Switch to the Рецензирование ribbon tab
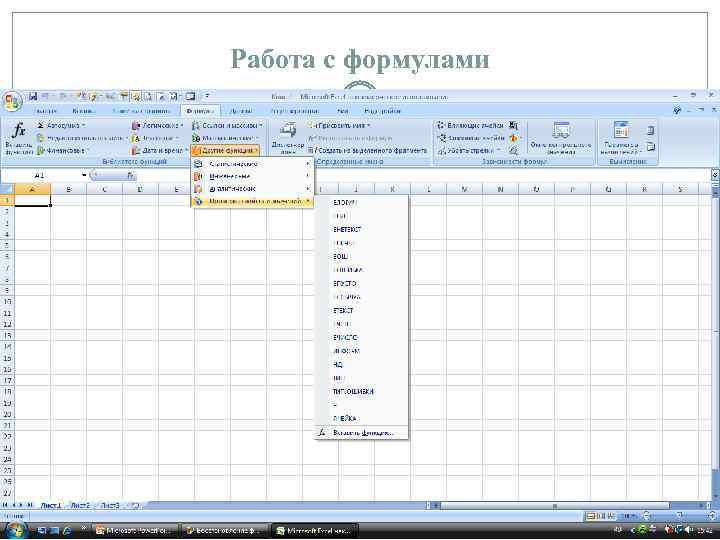 (294, 111)
